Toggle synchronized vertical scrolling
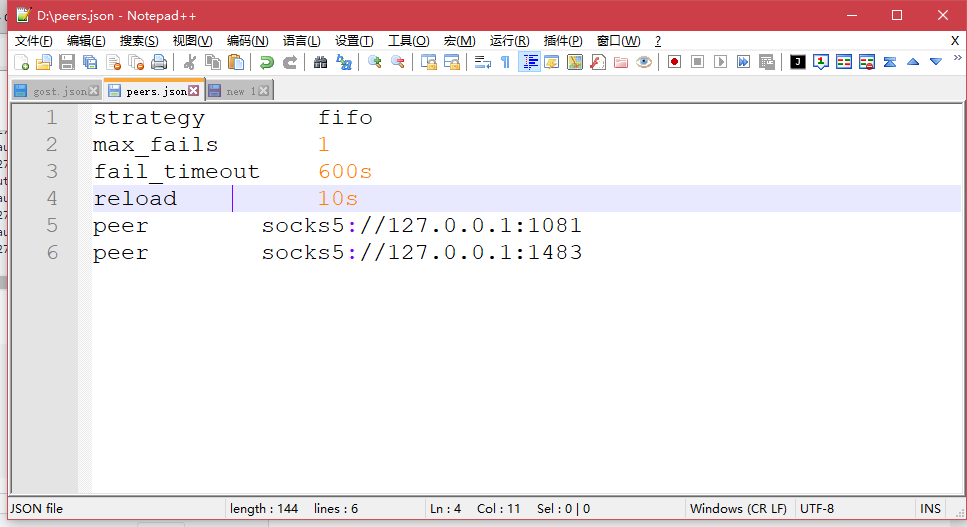This screenshot has height=527, width=967. coord(429,62)
